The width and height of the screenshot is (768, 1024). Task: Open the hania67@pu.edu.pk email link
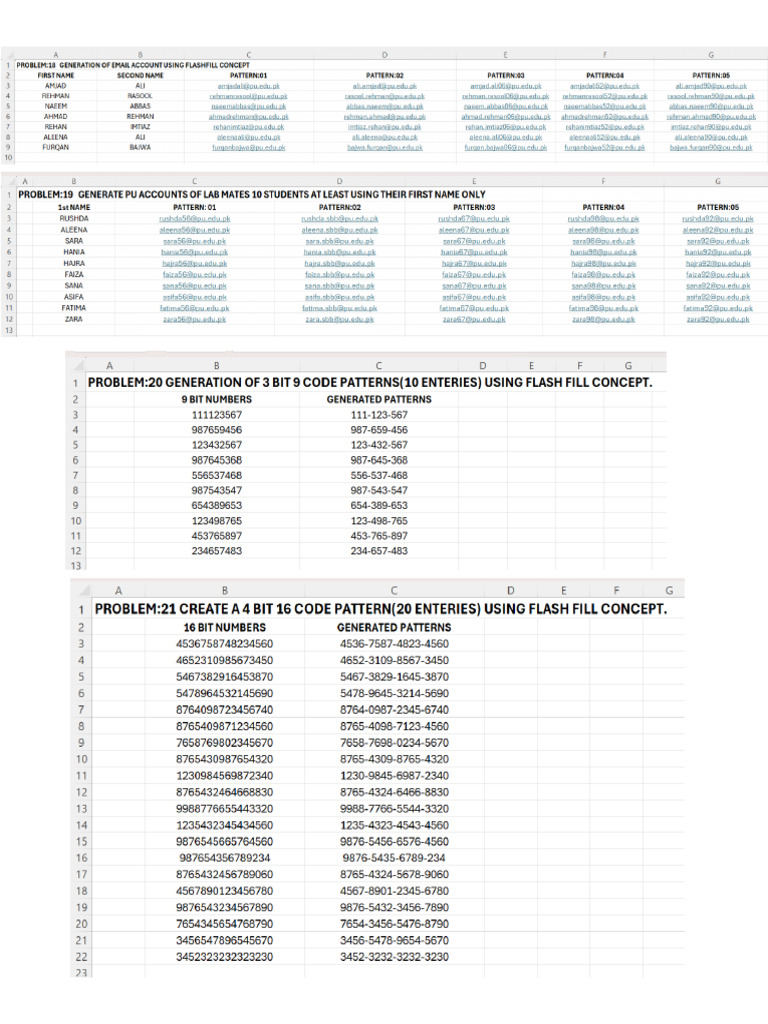click(x=474, y=252)
